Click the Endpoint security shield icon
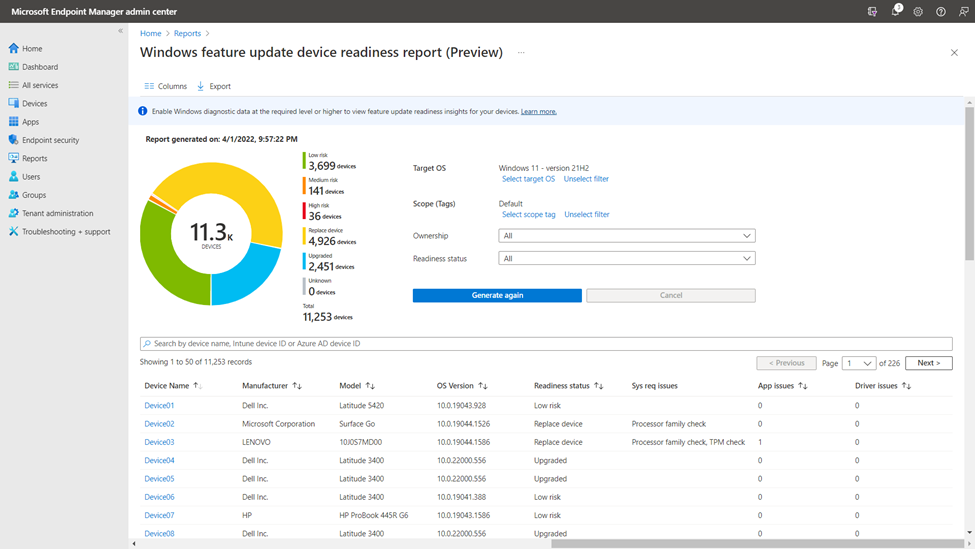Image resolution: width=975 pixels, height=549 pixels. 14,140
